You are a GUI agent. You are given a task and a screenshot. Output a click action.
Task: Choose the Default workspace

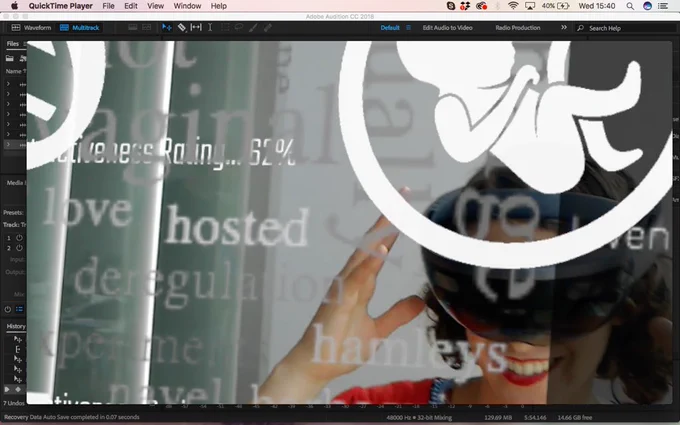click(x=390, y=27)
